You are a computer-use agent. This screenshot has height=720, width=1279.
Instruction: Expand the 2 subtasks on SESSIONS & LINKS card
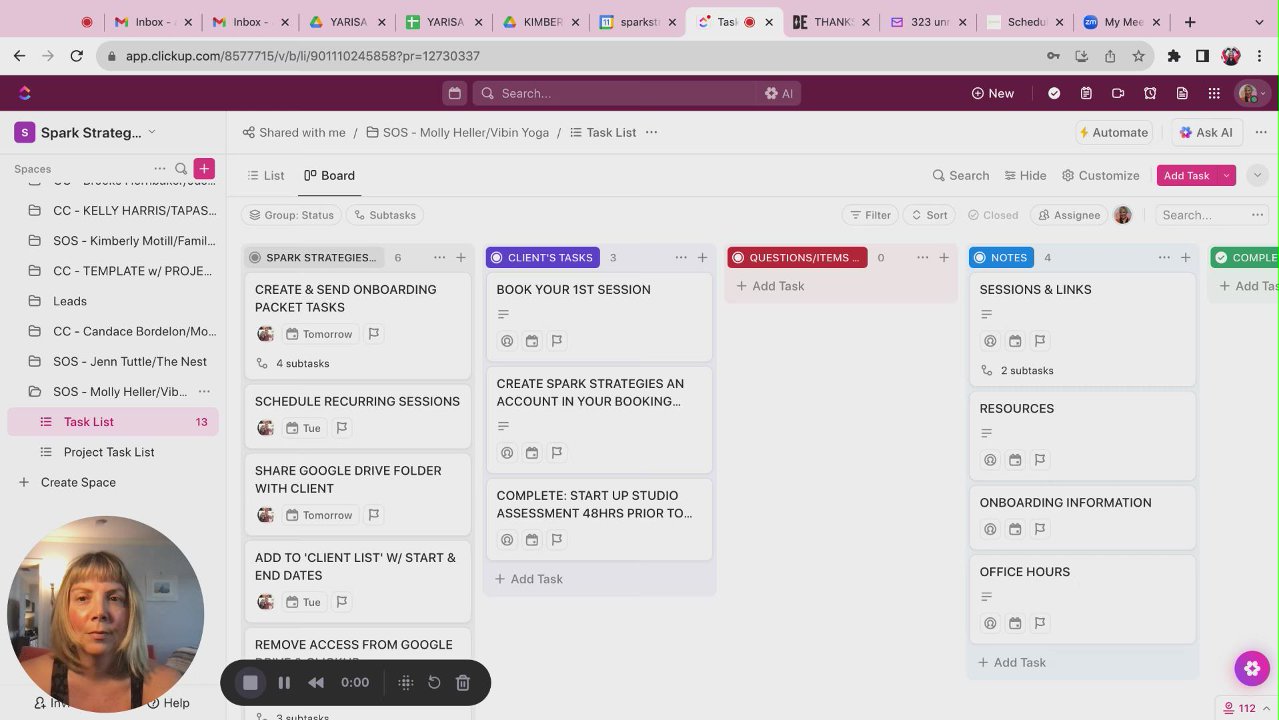(1017, 371)
